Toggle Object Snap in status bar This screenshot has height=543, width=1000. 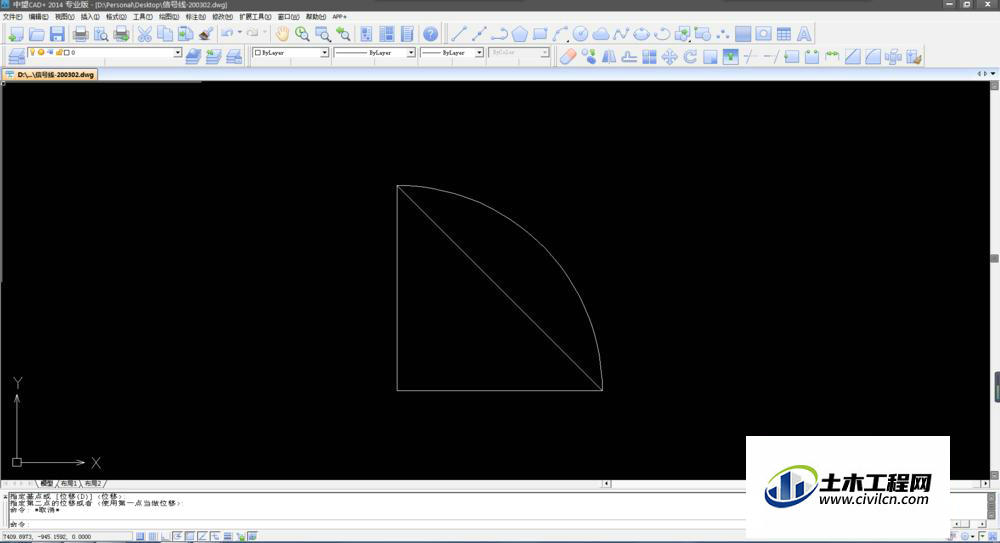(x=190, y=537)
